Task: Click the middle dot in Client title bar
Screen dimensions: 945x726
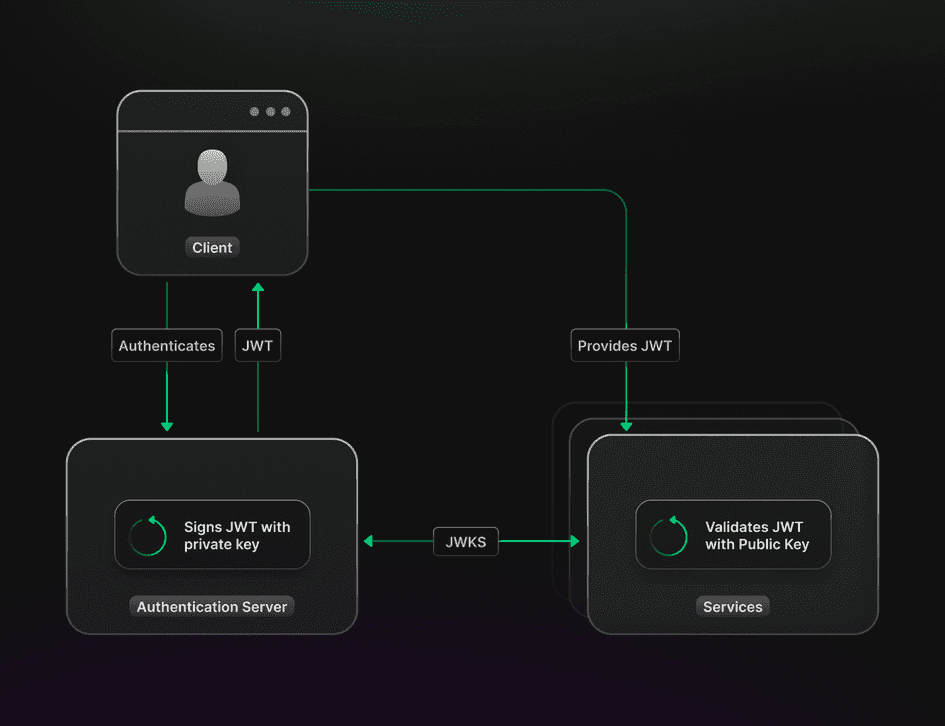Action: (x=270, y=112)
